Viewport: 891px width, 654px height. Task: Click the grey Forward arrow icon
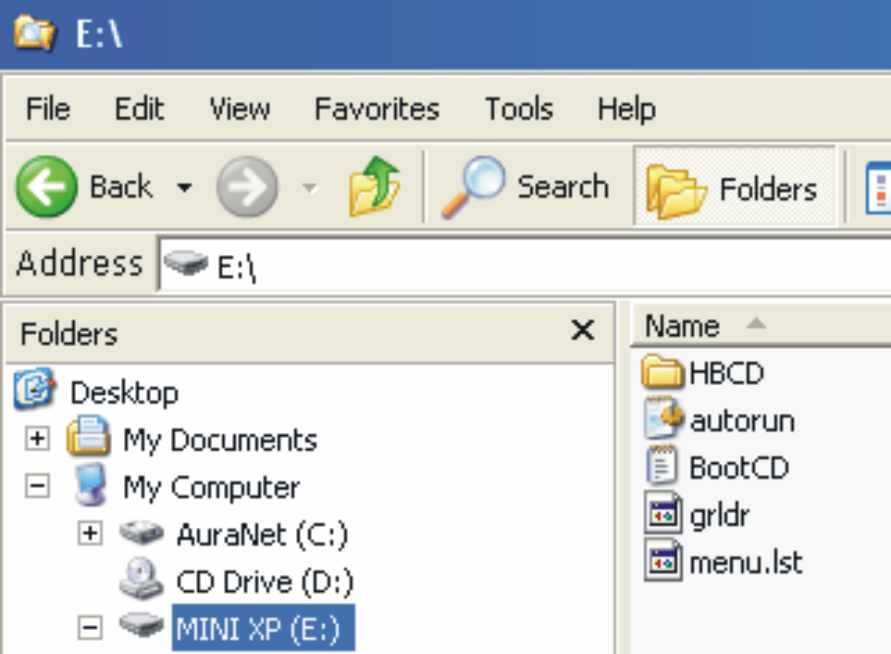[247, 186]
